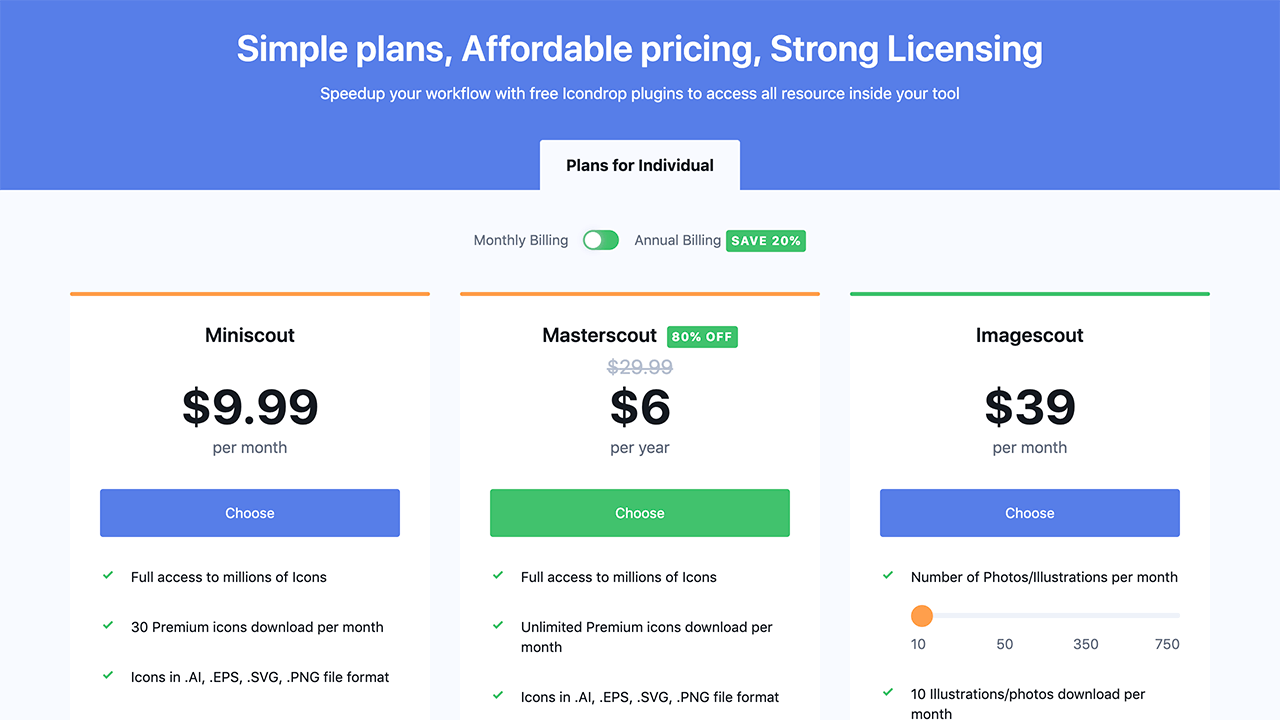Click checkmark next to 'Unlimited Premium icons download'
The height and width of the screenshot is (720, 1280).
[x=498, y=626]
